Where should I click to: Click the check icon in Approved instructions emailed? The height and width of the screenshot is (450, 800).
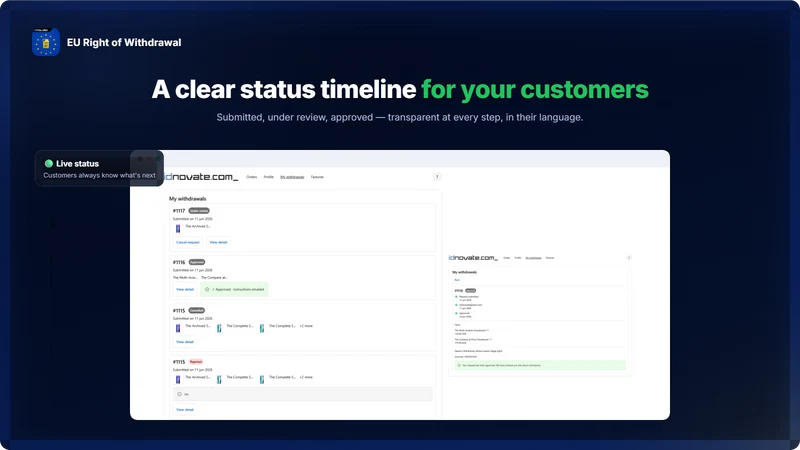pyautogui.click(x=207, y=289)
